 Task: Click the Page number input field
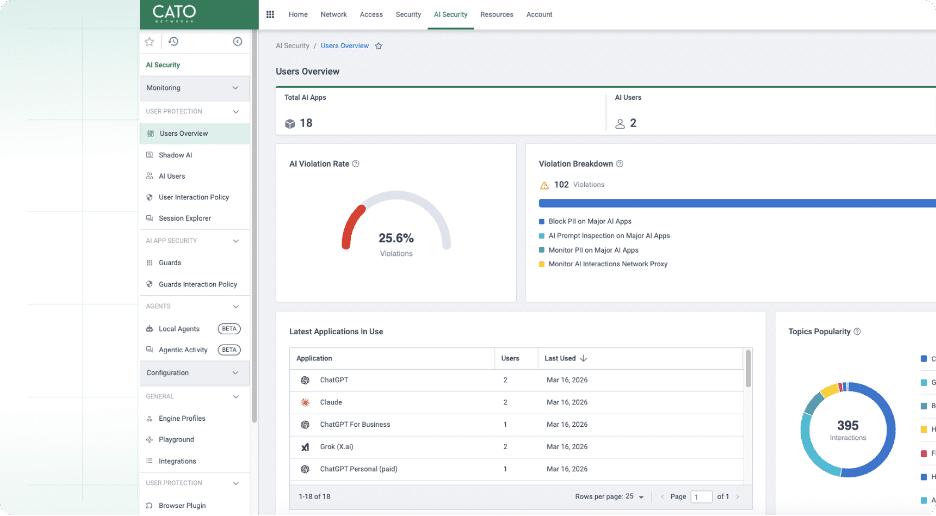click(701, 497)
